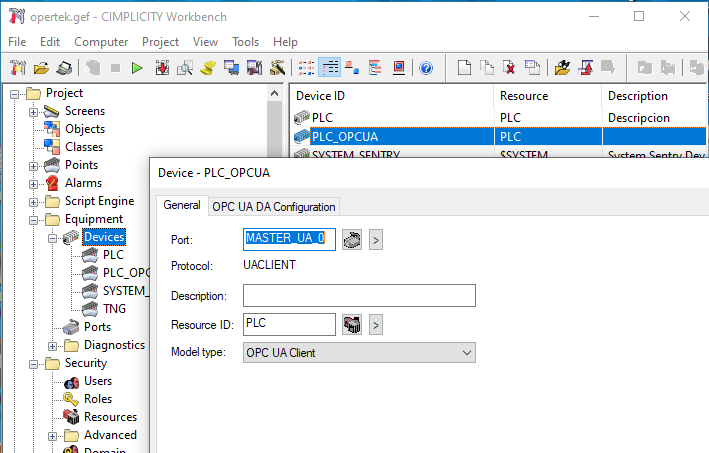Collapse the Security tree node

tap(33, 364)
